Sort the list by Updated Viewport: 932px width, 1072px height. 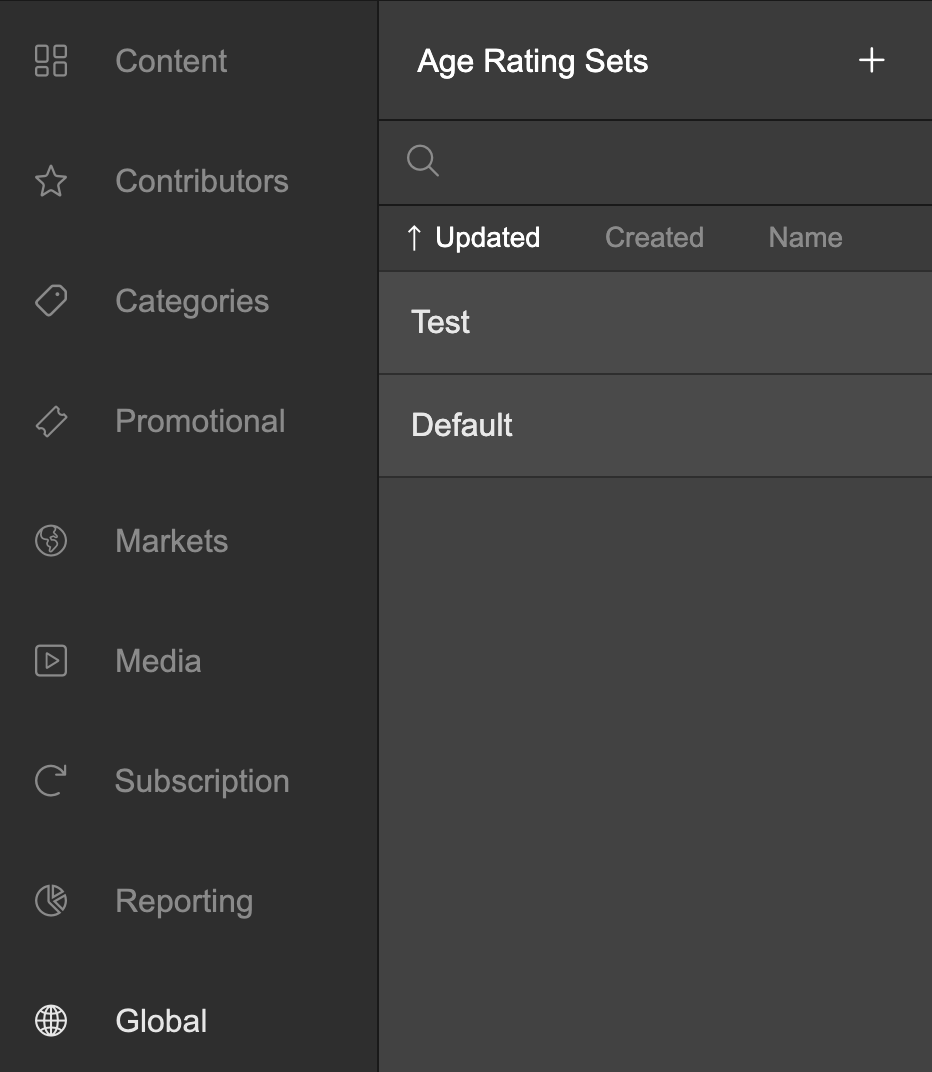coord(488,238)
